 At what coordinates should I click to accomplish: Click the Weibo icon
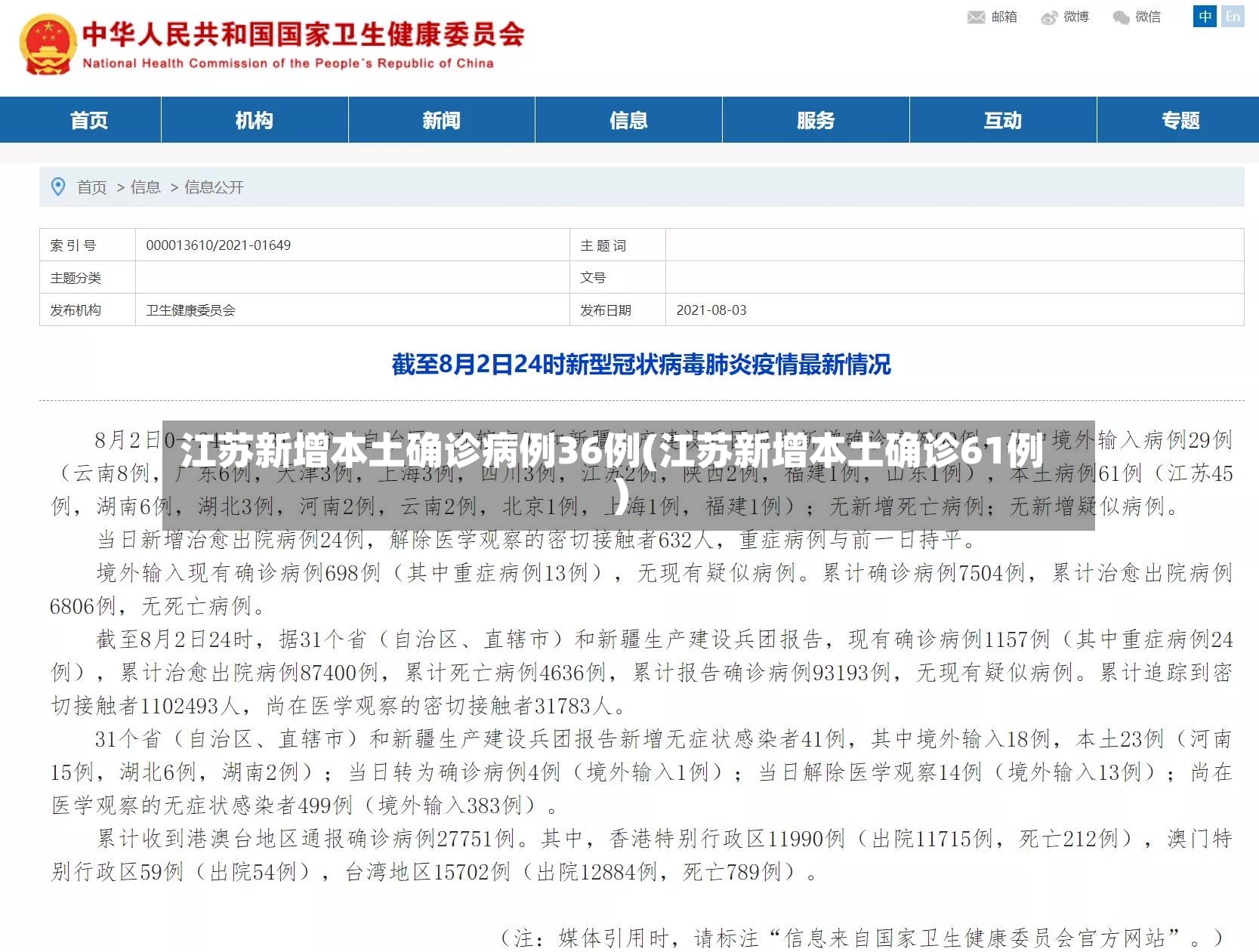(x=1049, y=17)
